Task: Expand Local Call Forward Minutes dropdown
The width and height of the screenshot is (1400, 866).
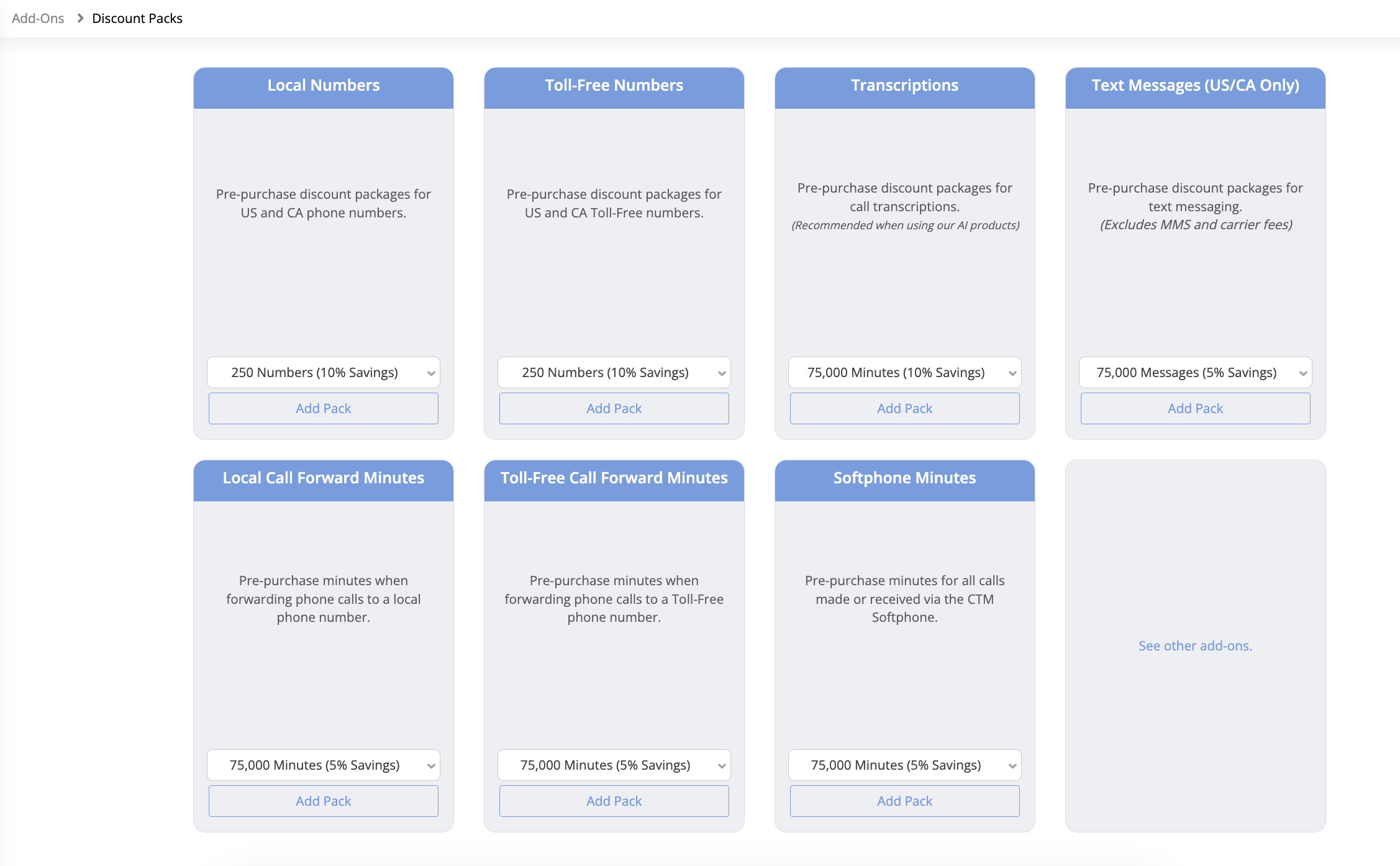Action: [x=323, y=765]
